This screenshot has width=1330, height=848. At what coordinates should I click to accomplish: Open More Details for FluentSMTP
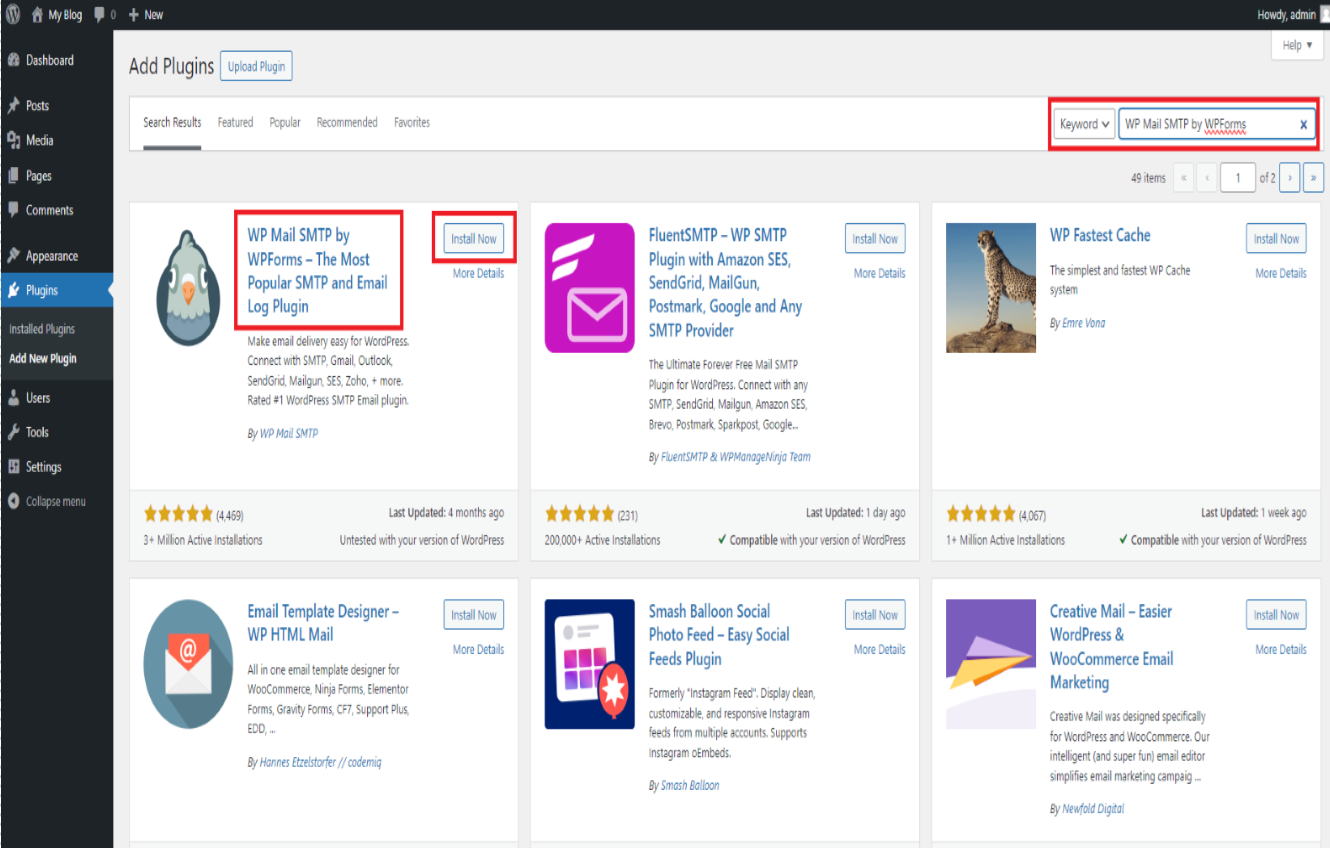coord(879,273)
